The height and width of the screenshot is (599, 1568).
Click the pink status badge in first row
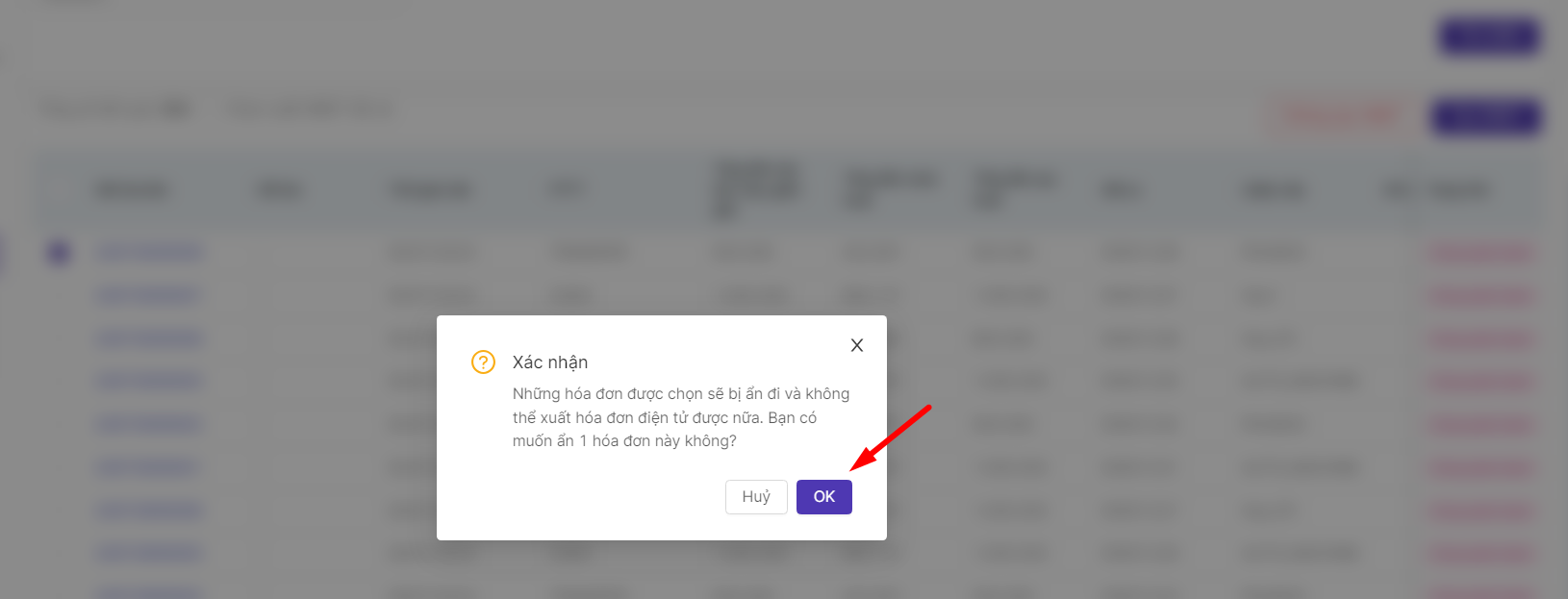pyautogui.click(x=1481, y=253)
